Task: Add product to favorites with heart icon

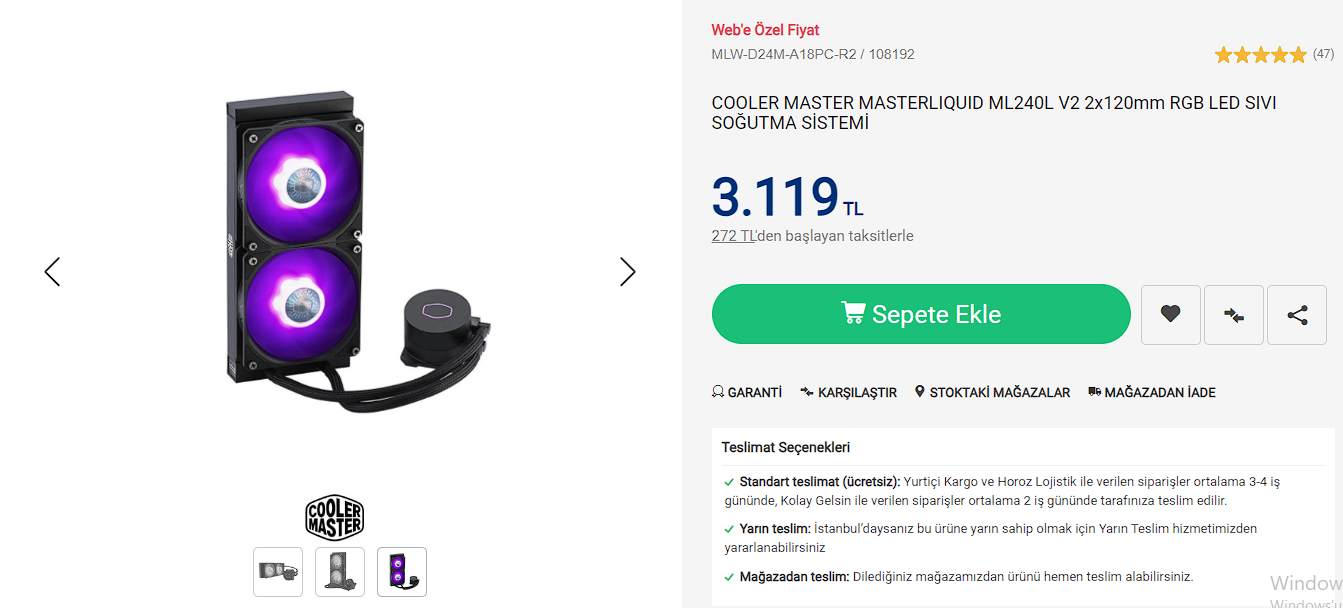Action: (x=1170, y=315)
